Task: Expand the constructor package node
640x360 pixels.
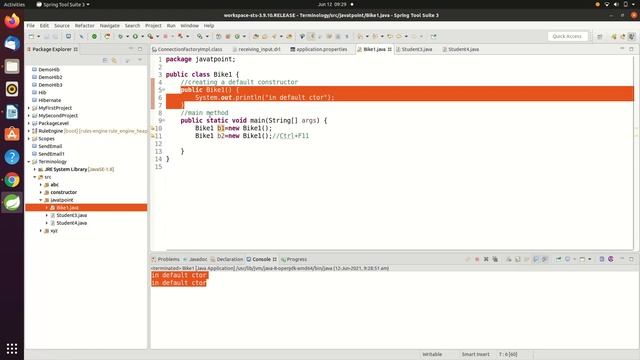Action: coord(41,192)
